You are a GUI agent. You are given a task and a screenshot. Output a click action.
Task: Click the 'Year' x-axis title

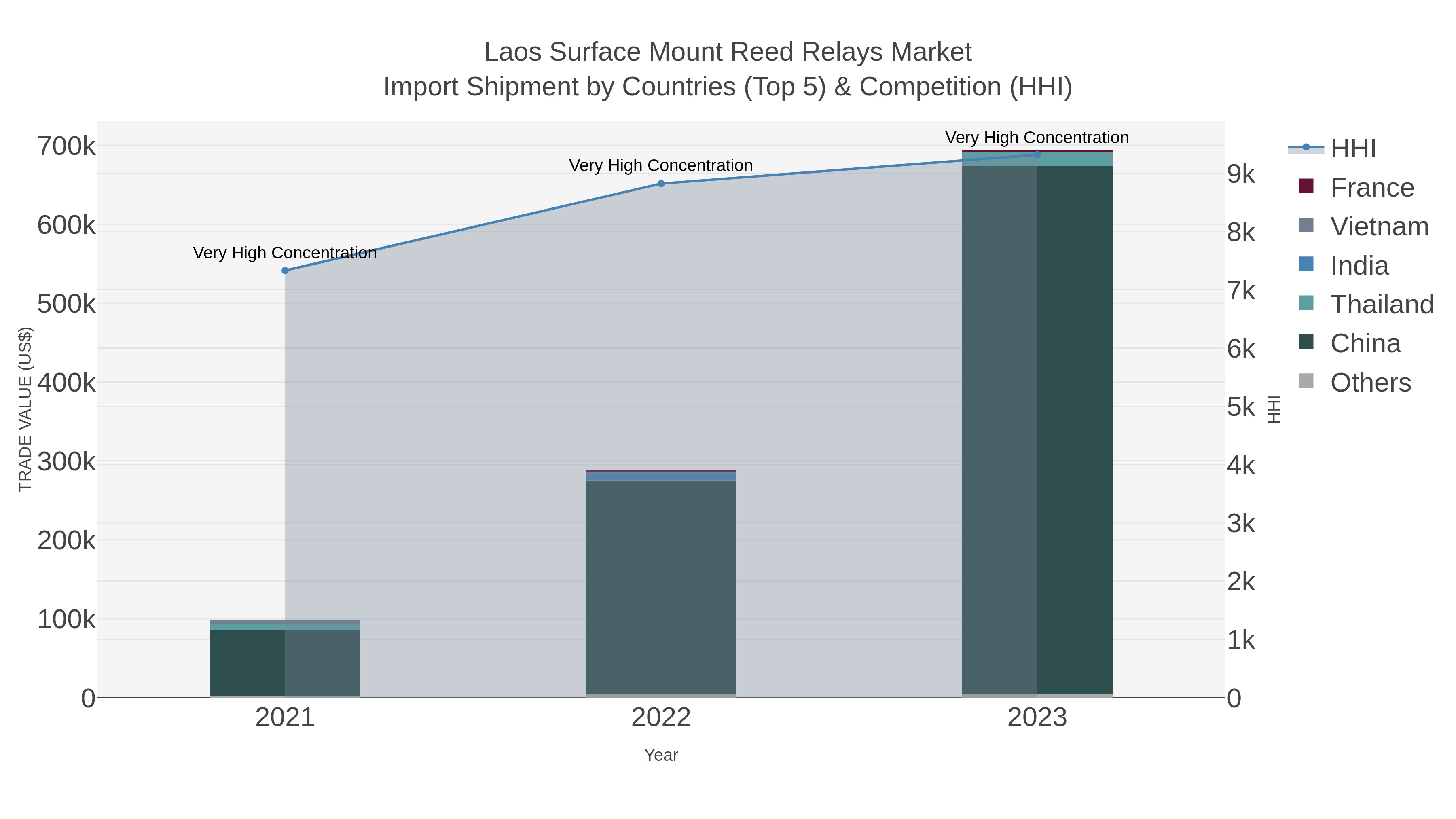[x=661, y=755]
